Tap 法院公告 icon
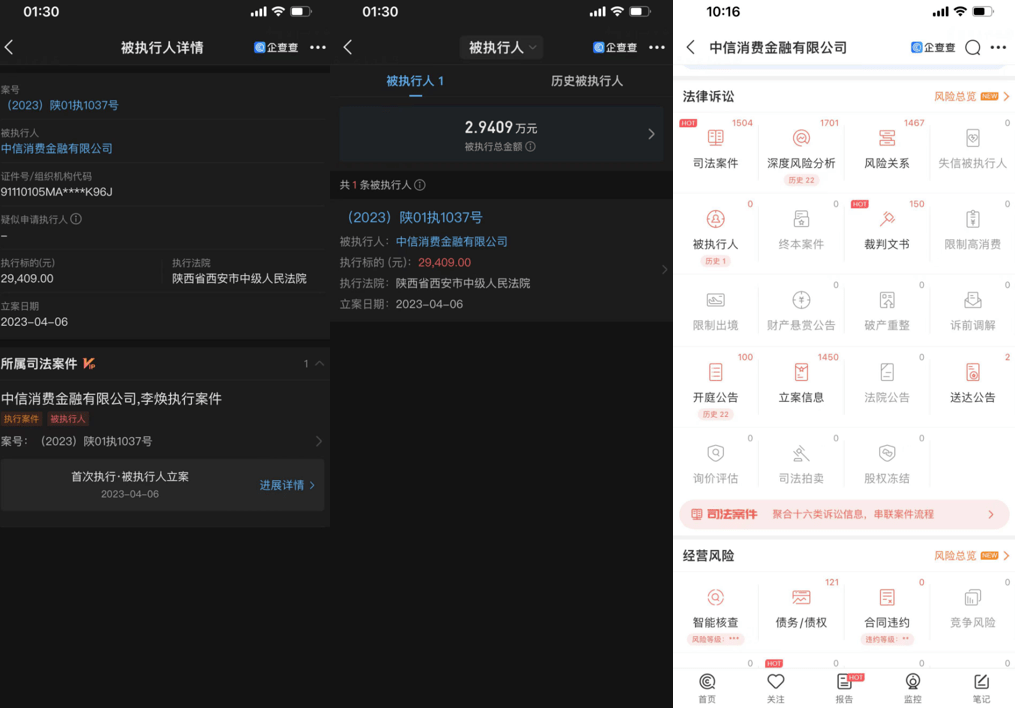Screen dimensions: 1015x708 [x=887, y=372]
